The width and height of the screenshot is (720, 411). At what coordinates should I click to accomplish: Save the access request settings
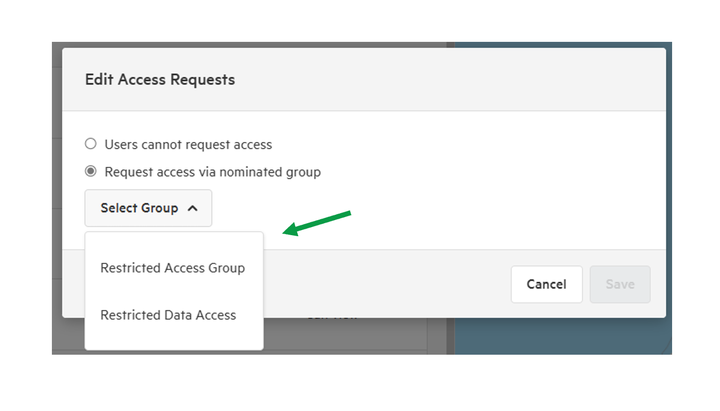620,284
